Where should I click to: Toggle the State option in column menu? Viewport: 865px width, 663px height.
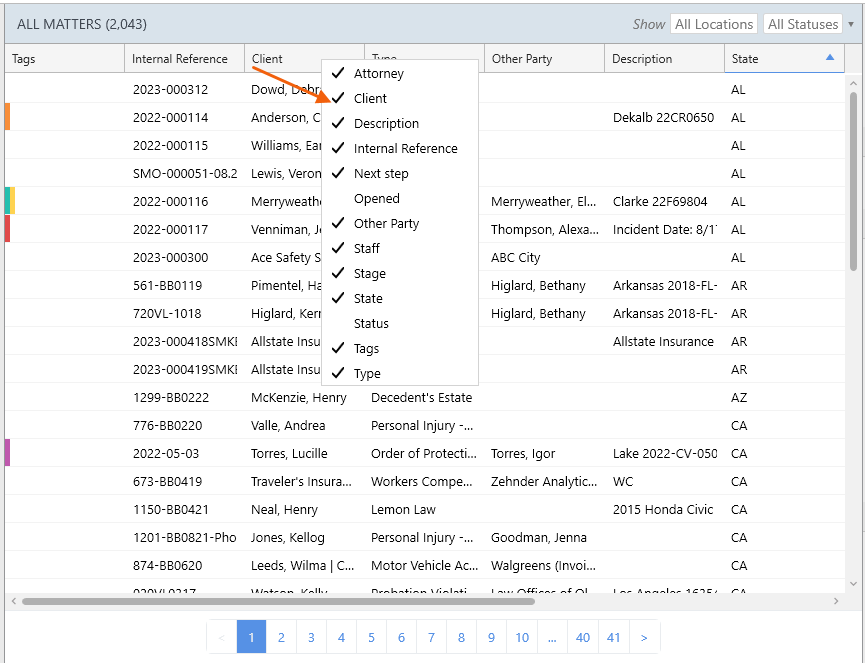[x=399, y=298]
